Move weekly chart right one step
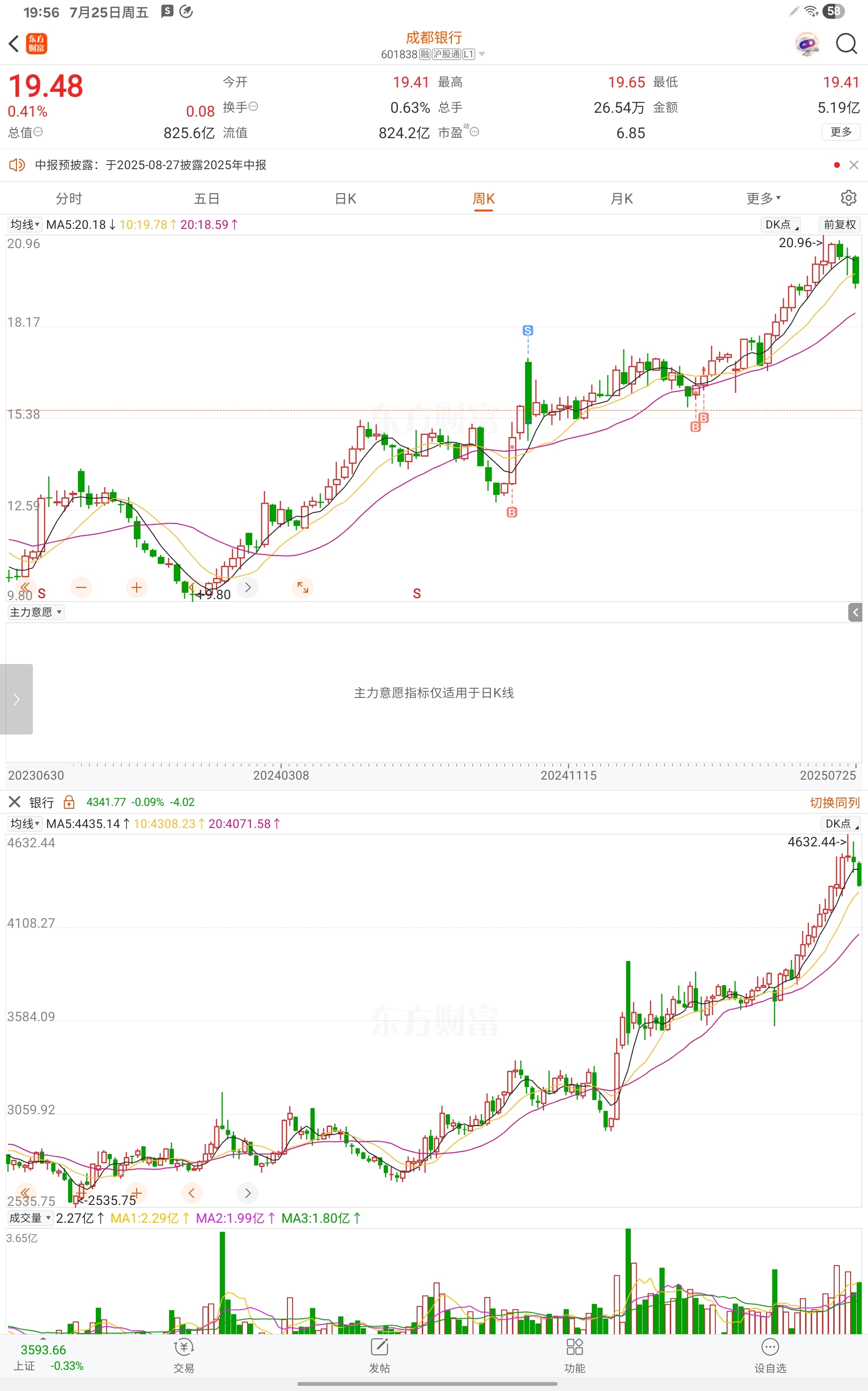The width and height of the screenshot is (868, 1391). pyautogui.click(x=248, y=587)
